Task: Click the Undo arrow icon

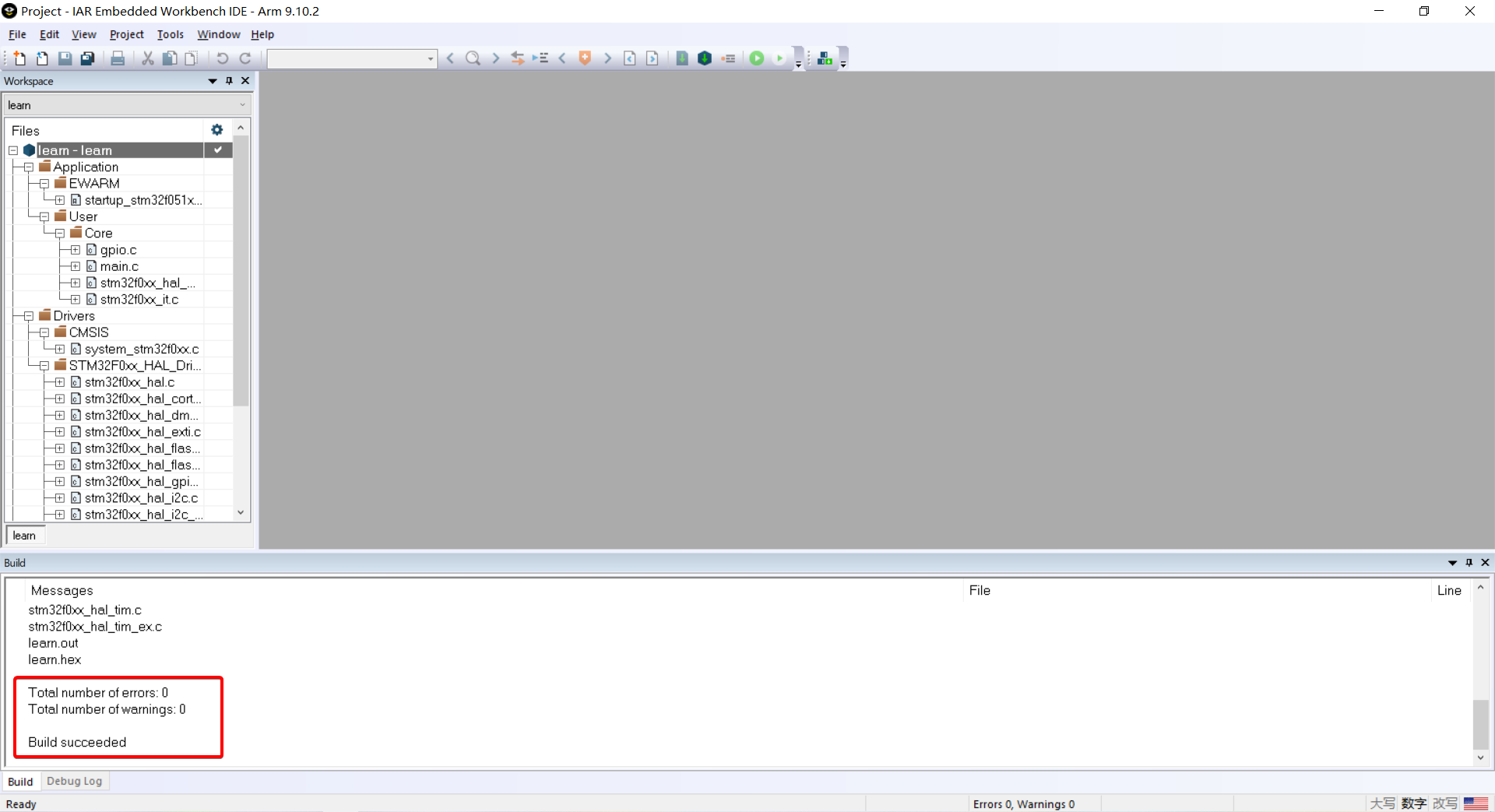Action: tap(223, 58)
